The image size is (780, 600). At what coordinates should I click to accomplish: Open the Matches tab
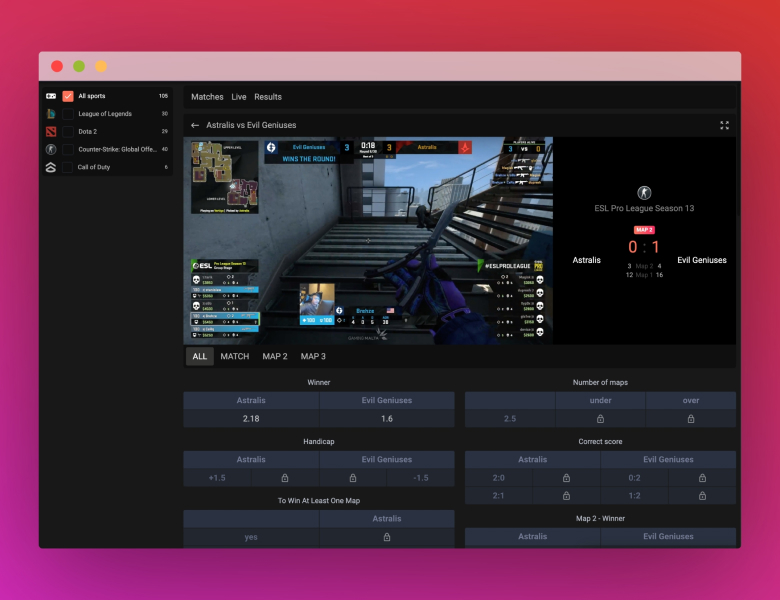[x=207, y=97]
